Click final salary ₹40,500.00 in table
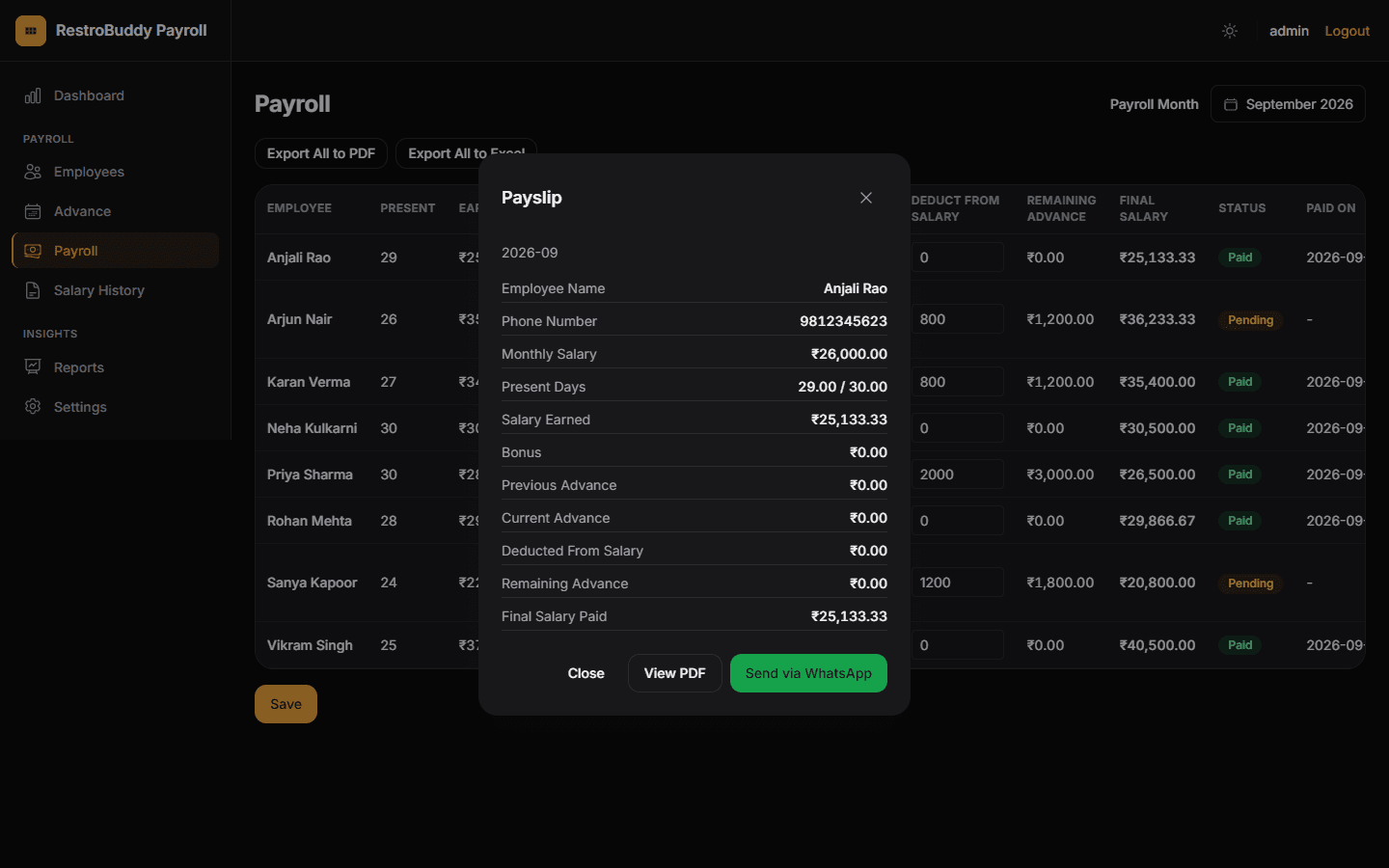Image resolution: width=1389 pixels, height=868 pixels. click(1157, 645)
